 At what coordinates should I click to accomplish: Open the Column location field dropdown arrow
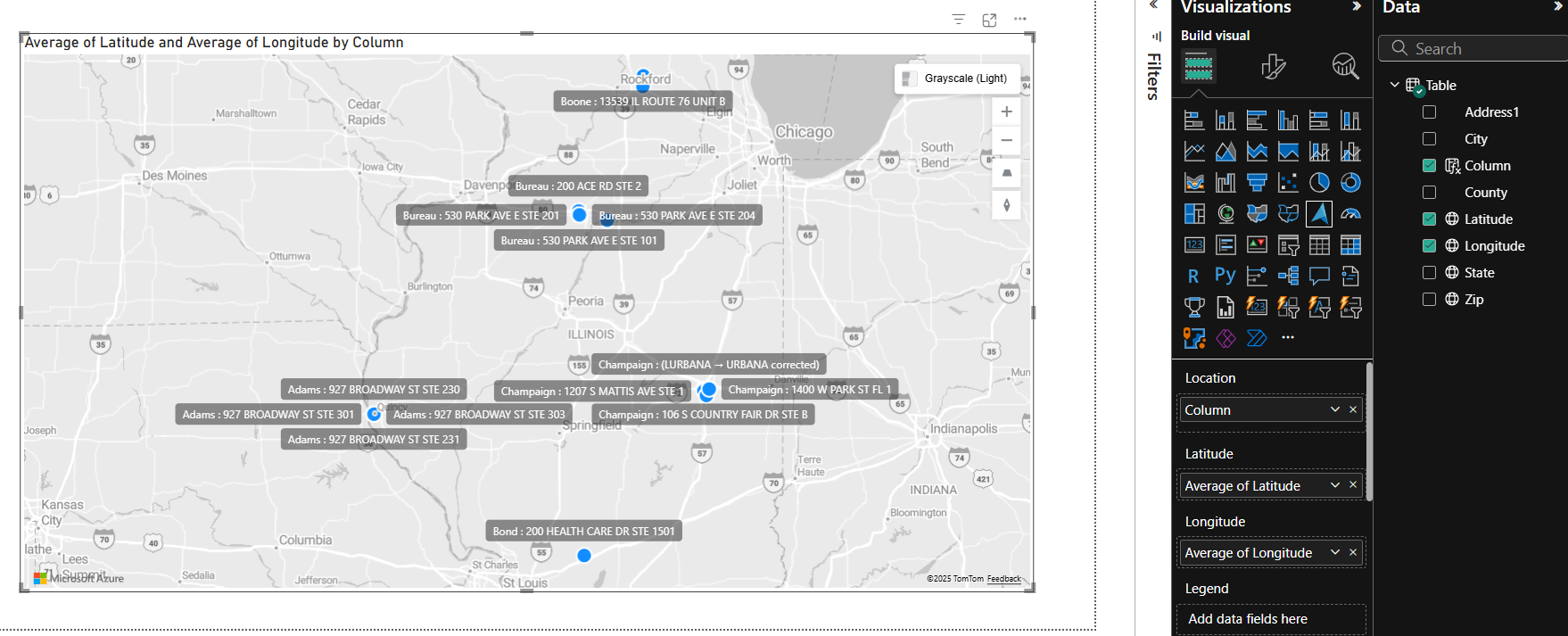click(1335, 409)
